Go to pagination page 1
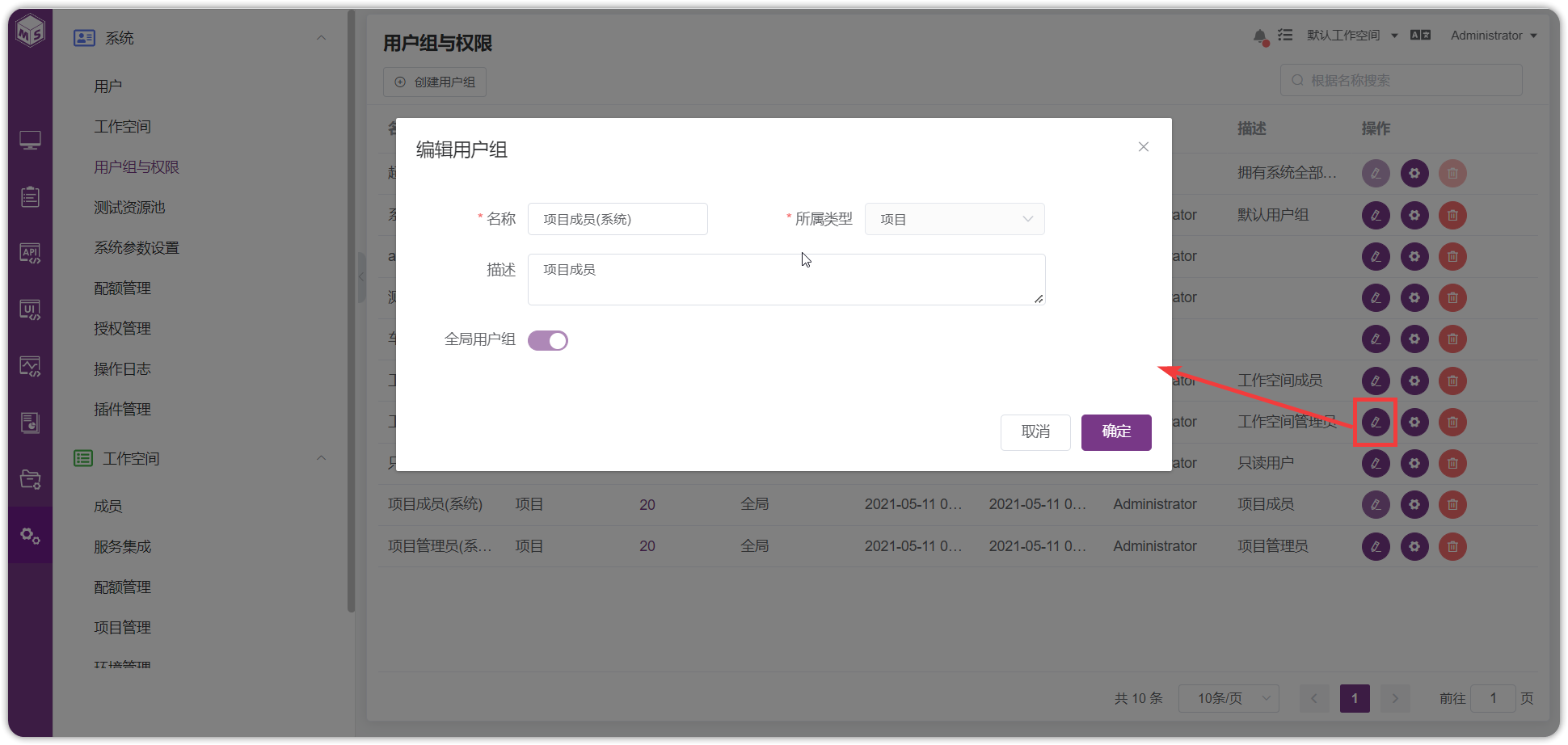1568x745 pixels. tap(1355, 698)
